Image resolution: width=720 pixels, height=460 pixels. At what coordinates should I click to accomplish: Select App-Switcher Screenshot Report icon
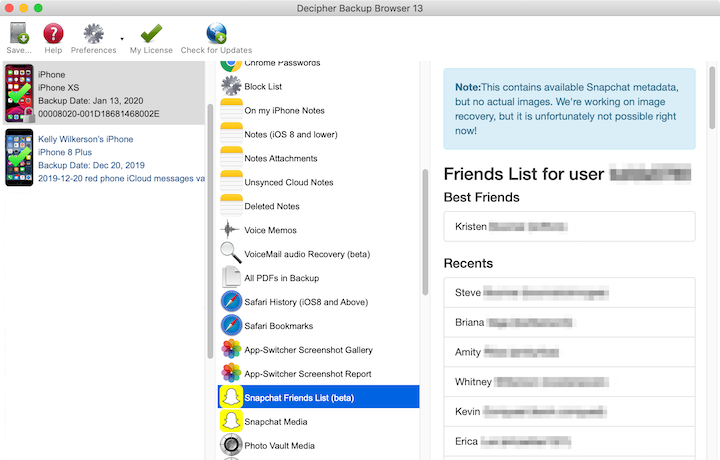coord(231,373)
